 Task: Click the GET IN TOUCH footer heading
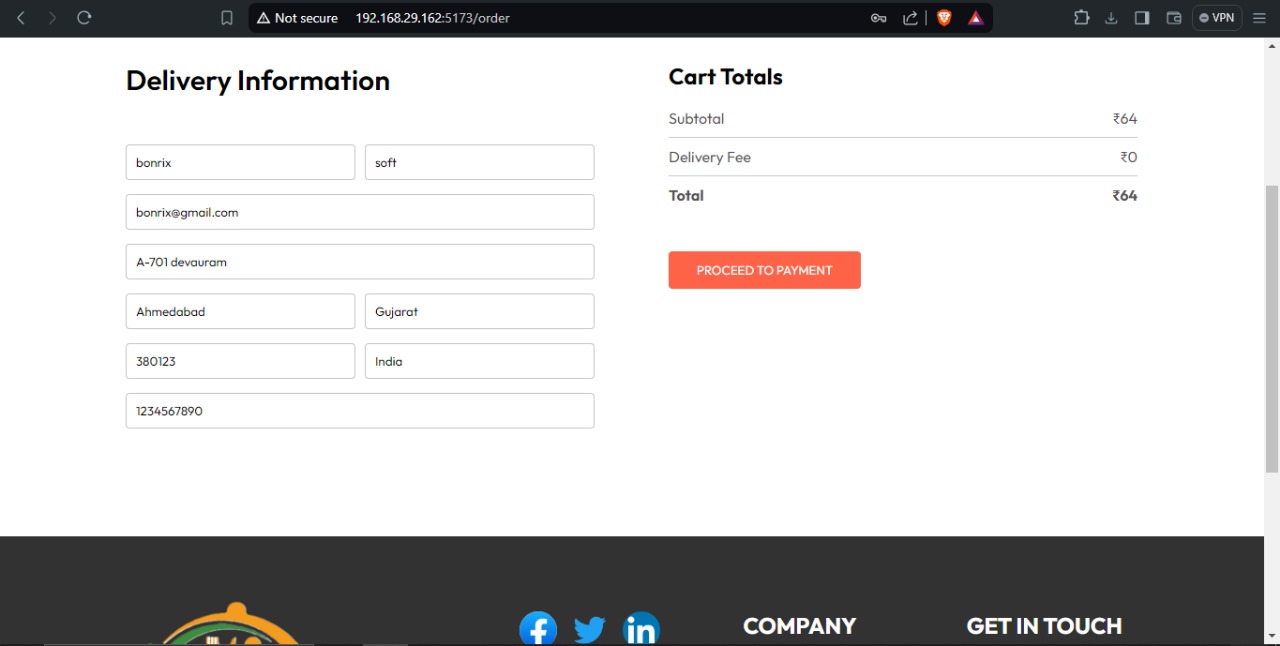(1044, 626)
